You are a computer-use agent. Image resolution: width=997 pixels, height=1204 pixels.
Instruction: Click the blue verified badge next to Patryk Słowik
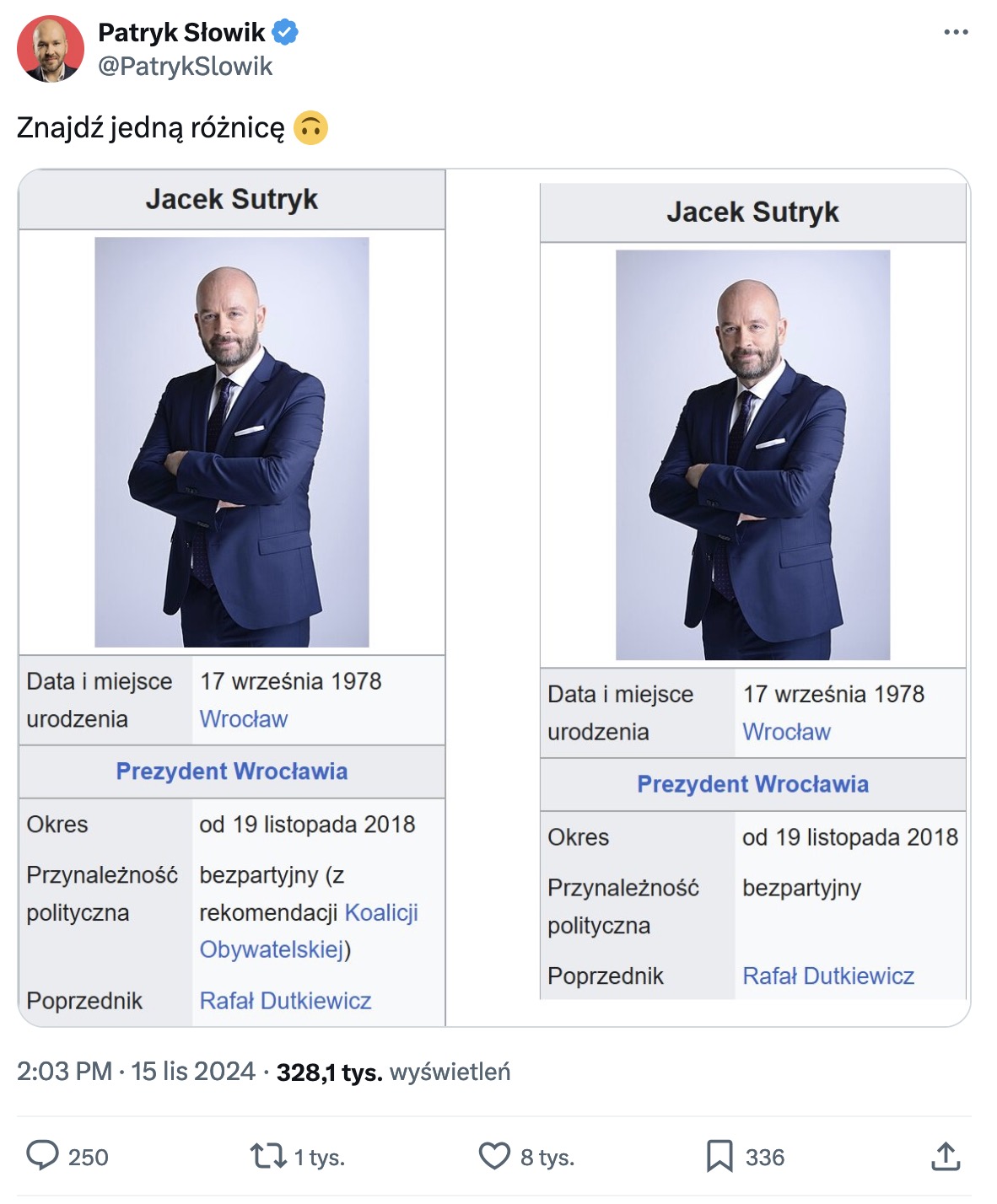(x=287, y=32)
